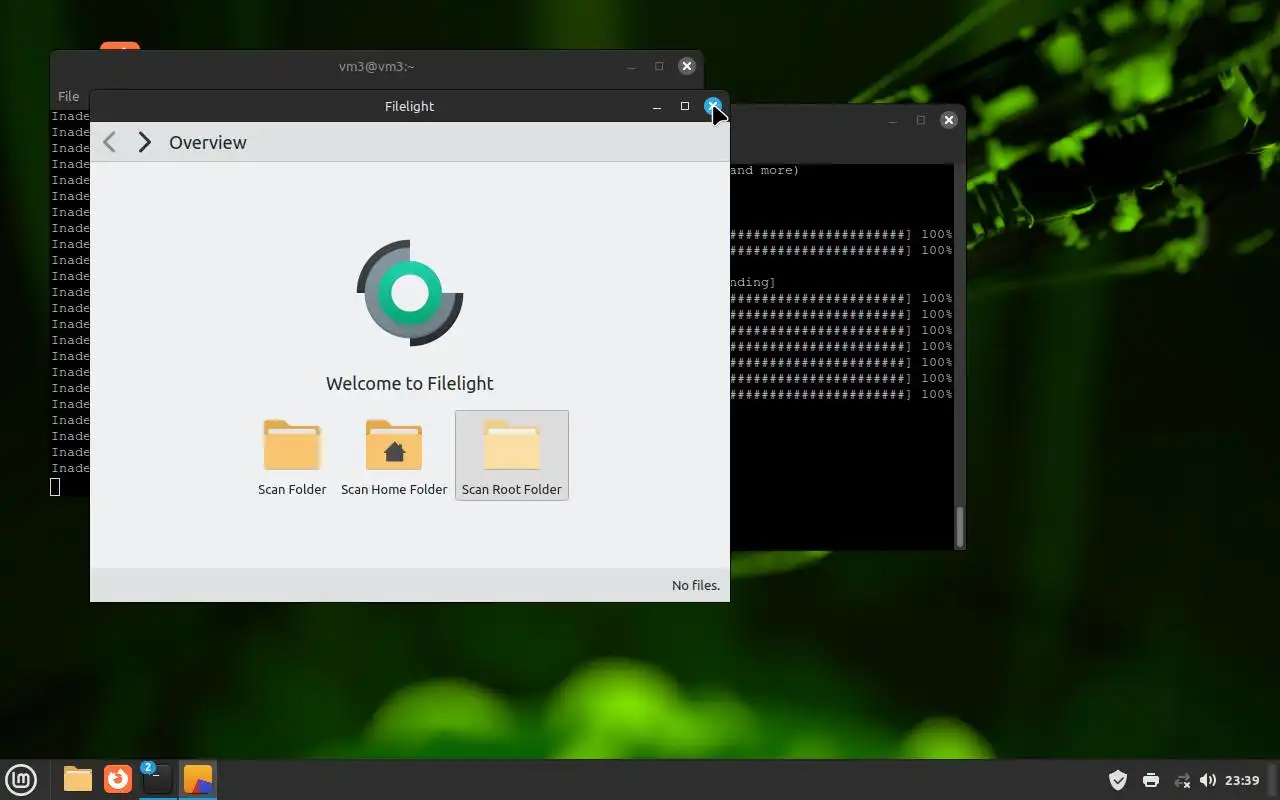Click Scan Folder button in Filelight
1280x800 pixels.
pyautogui.click(x=292, y=456)
